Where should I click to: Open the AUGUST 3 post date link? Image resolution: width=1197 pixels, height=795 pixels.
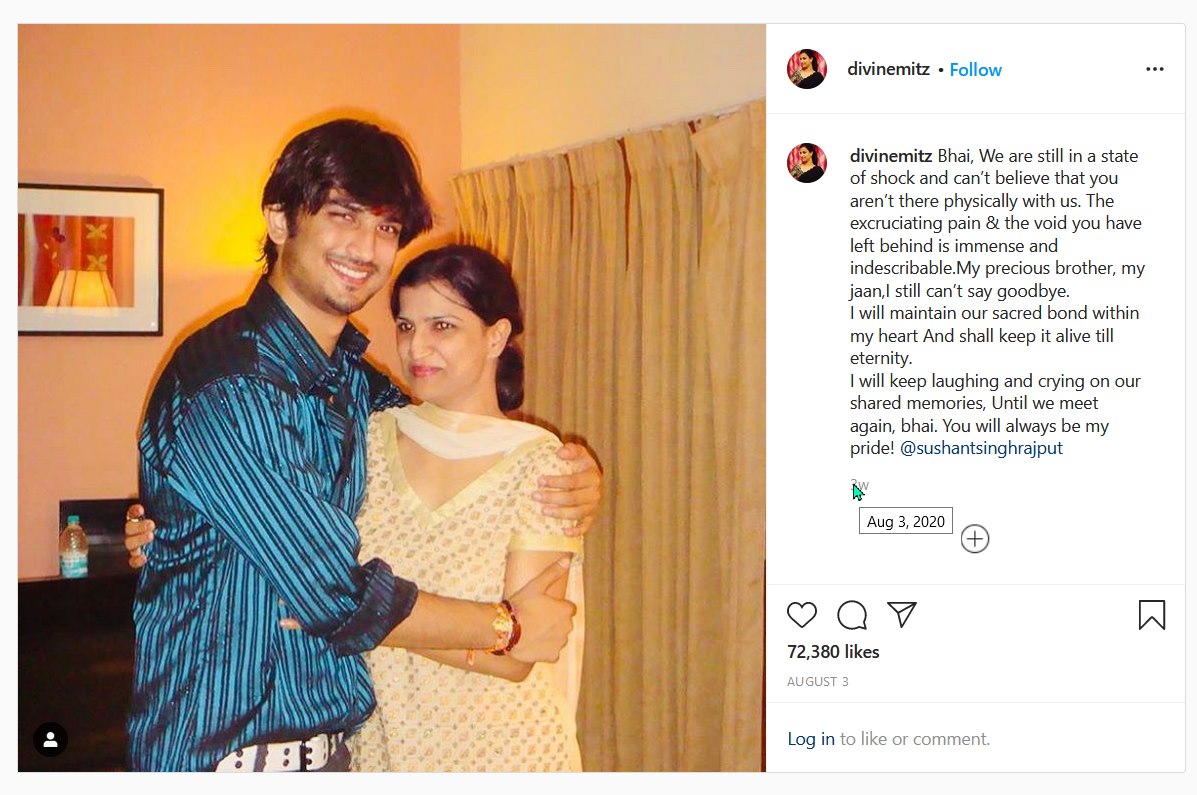pos(818,681)
